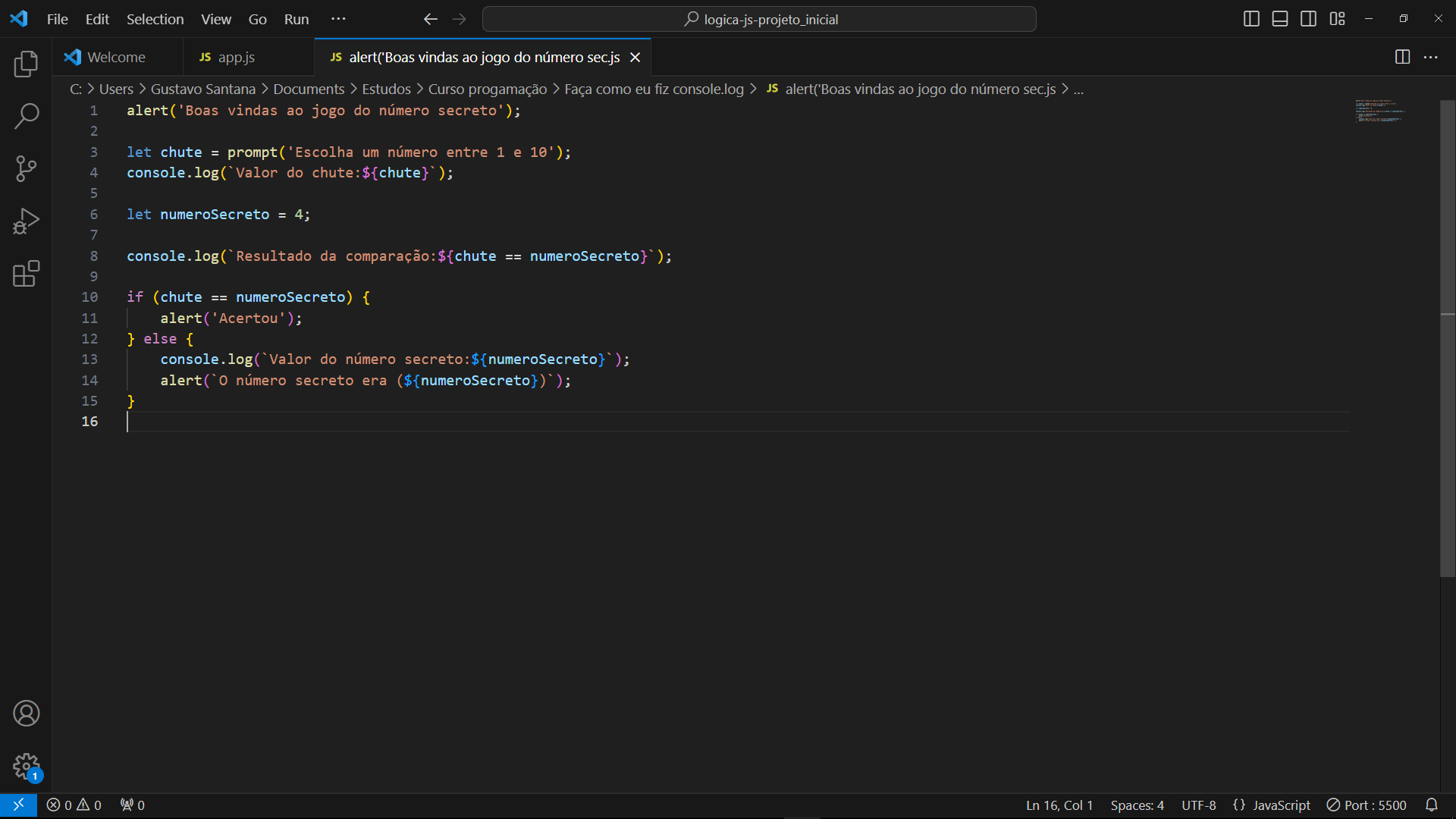Open the Explorer view in activity bar
1456x819 pixels.
(26, 64)
